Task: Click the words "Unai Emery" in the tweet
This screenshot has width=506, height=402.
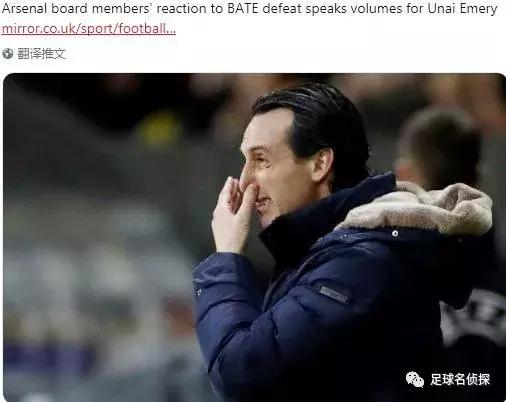Action: tap(462, 9)
